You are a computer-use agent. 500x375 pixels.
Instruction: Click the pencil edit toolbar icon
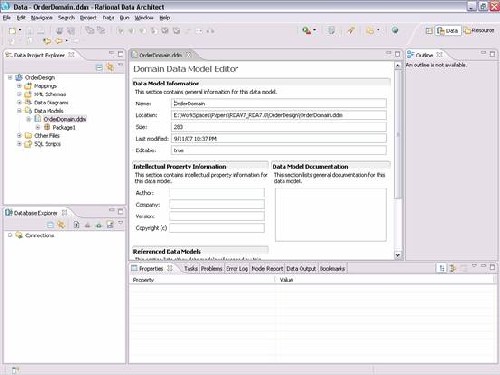click(350, 31)
